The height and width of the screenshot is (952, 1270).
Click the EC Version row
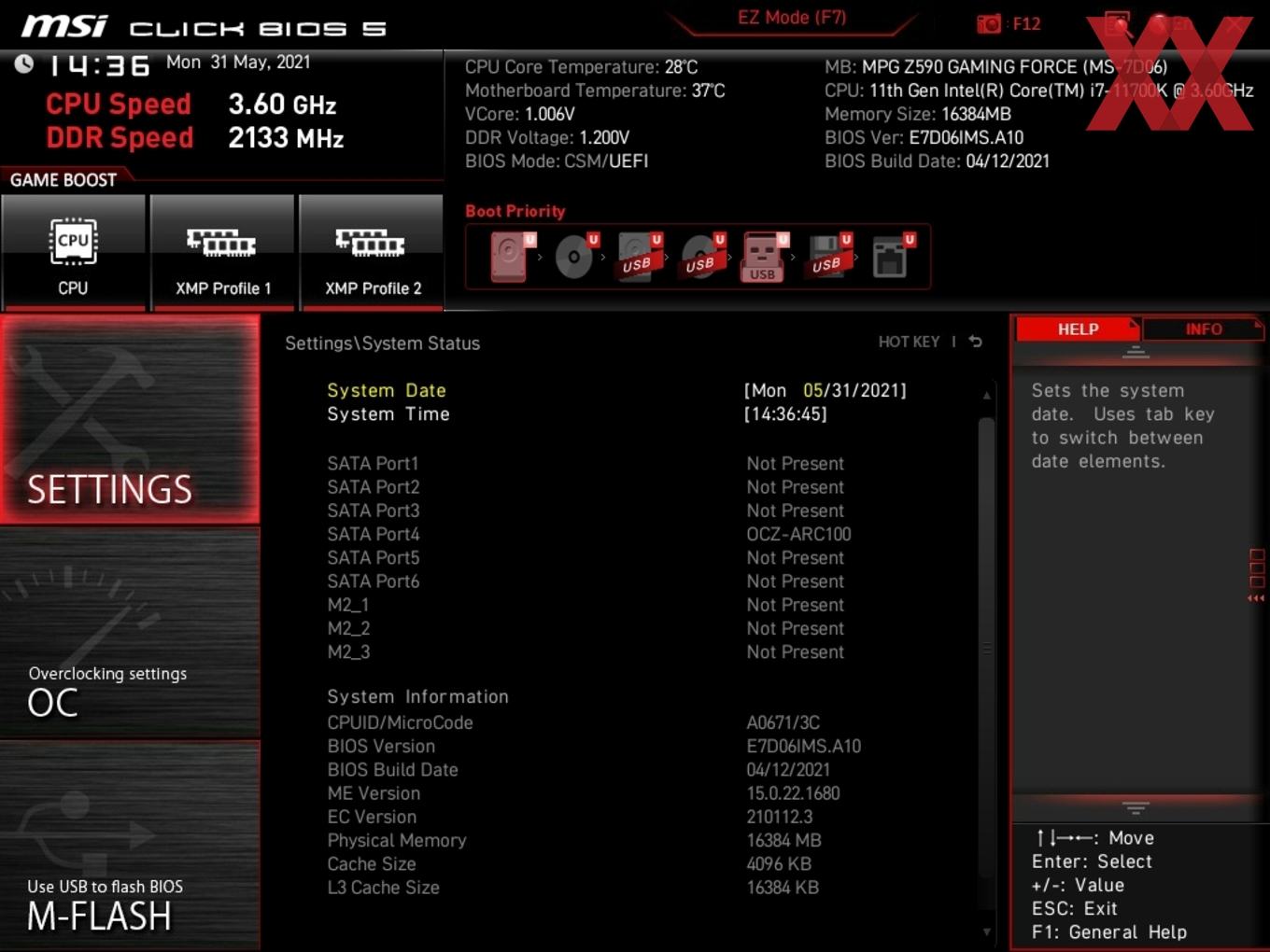pyautogui.click(x=570, y=817)
